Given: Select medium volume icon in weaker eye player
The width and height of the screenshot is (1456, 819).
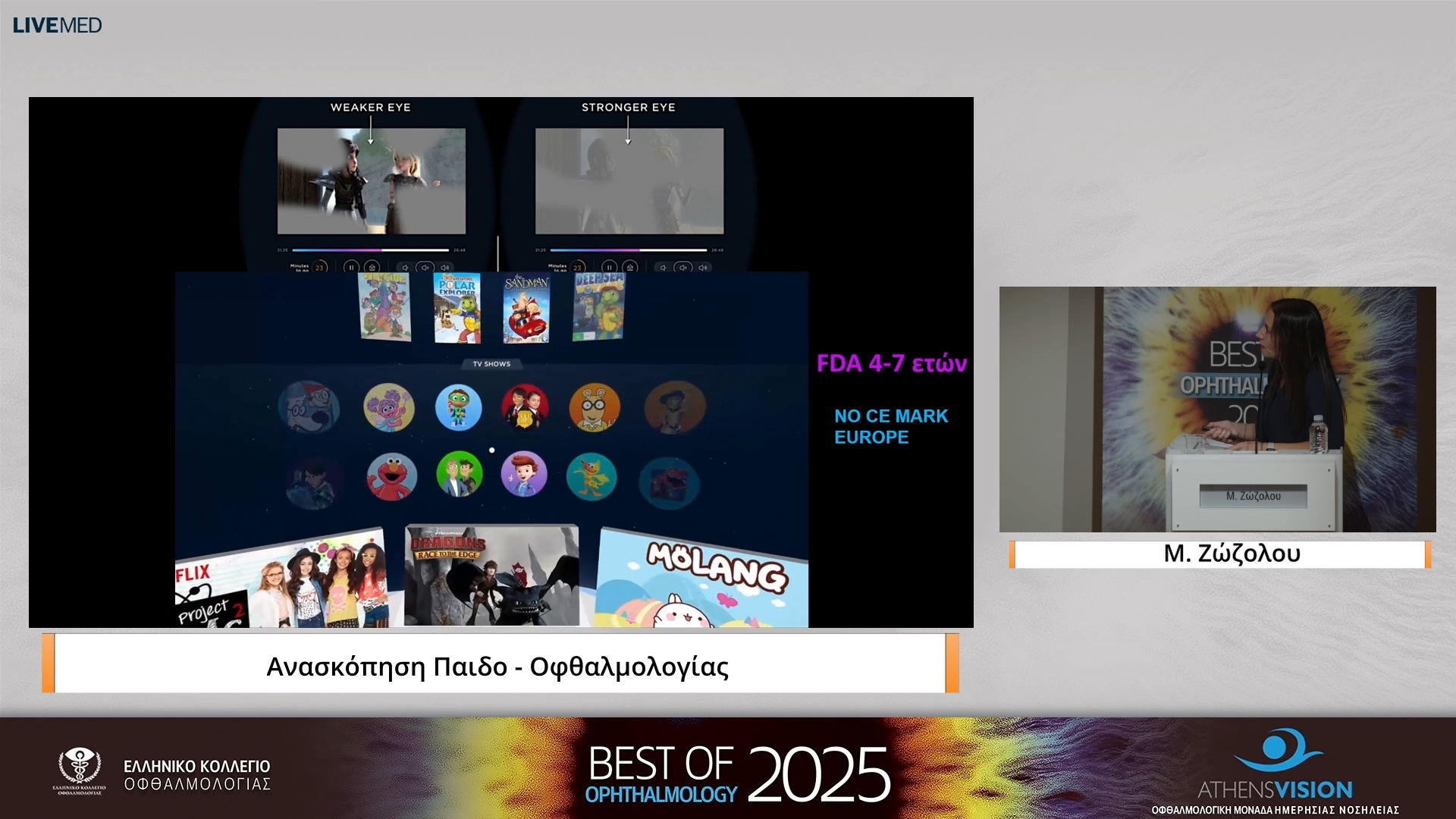Looking at the screenshot, I should tap(425, 267).
